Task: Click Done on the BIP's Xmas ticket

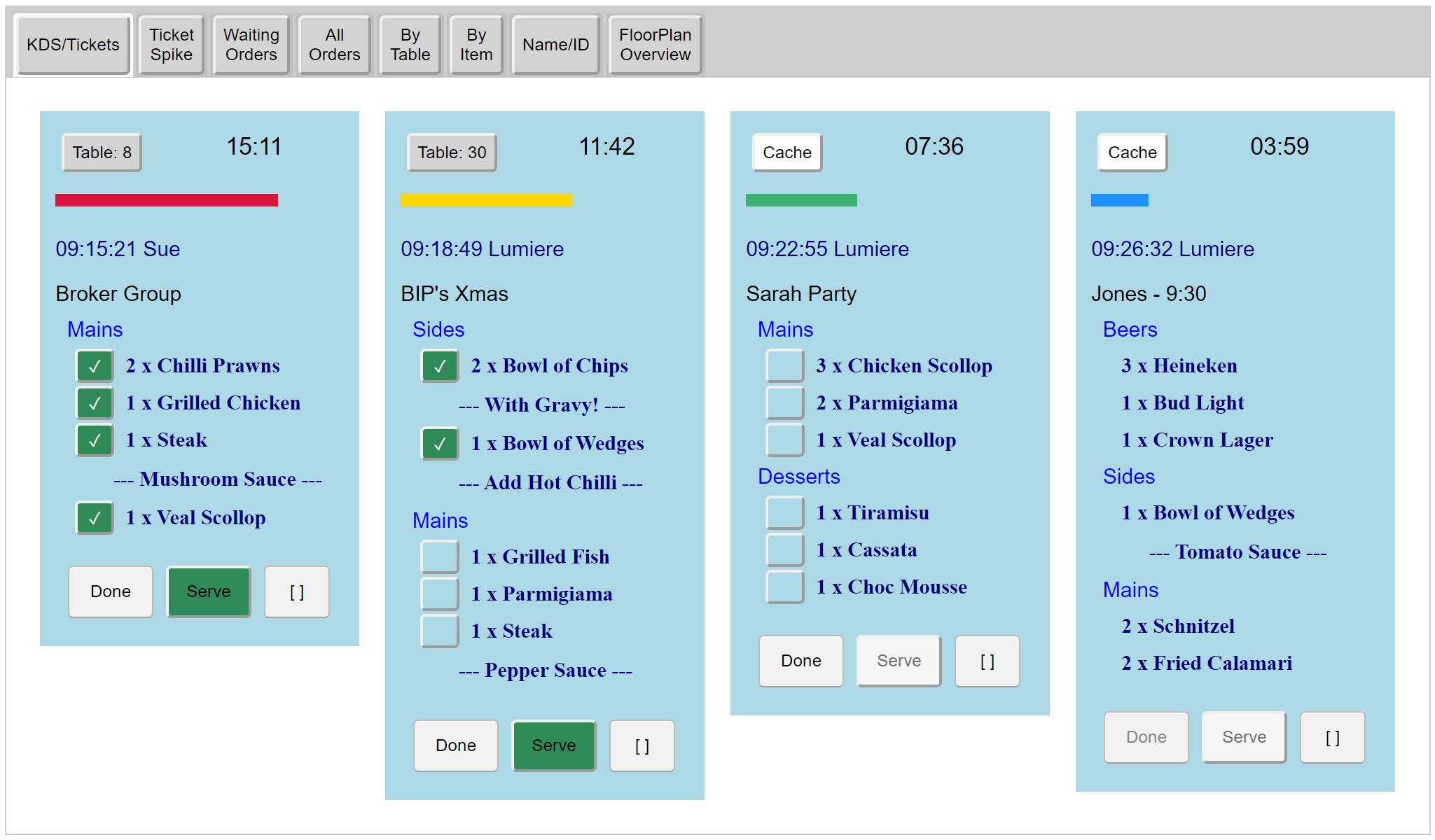Action: (455, 746)
